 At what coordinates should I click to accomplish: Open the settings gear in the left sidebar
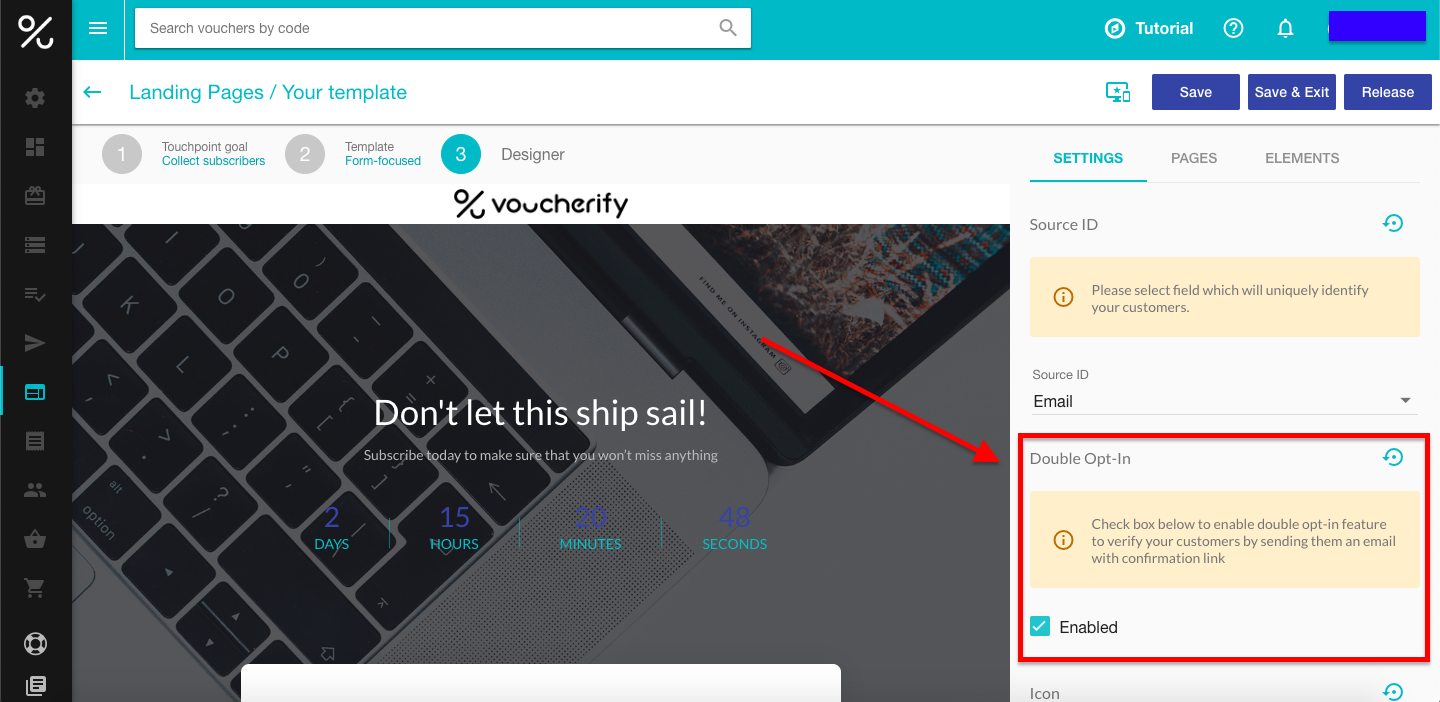[35, 98]
